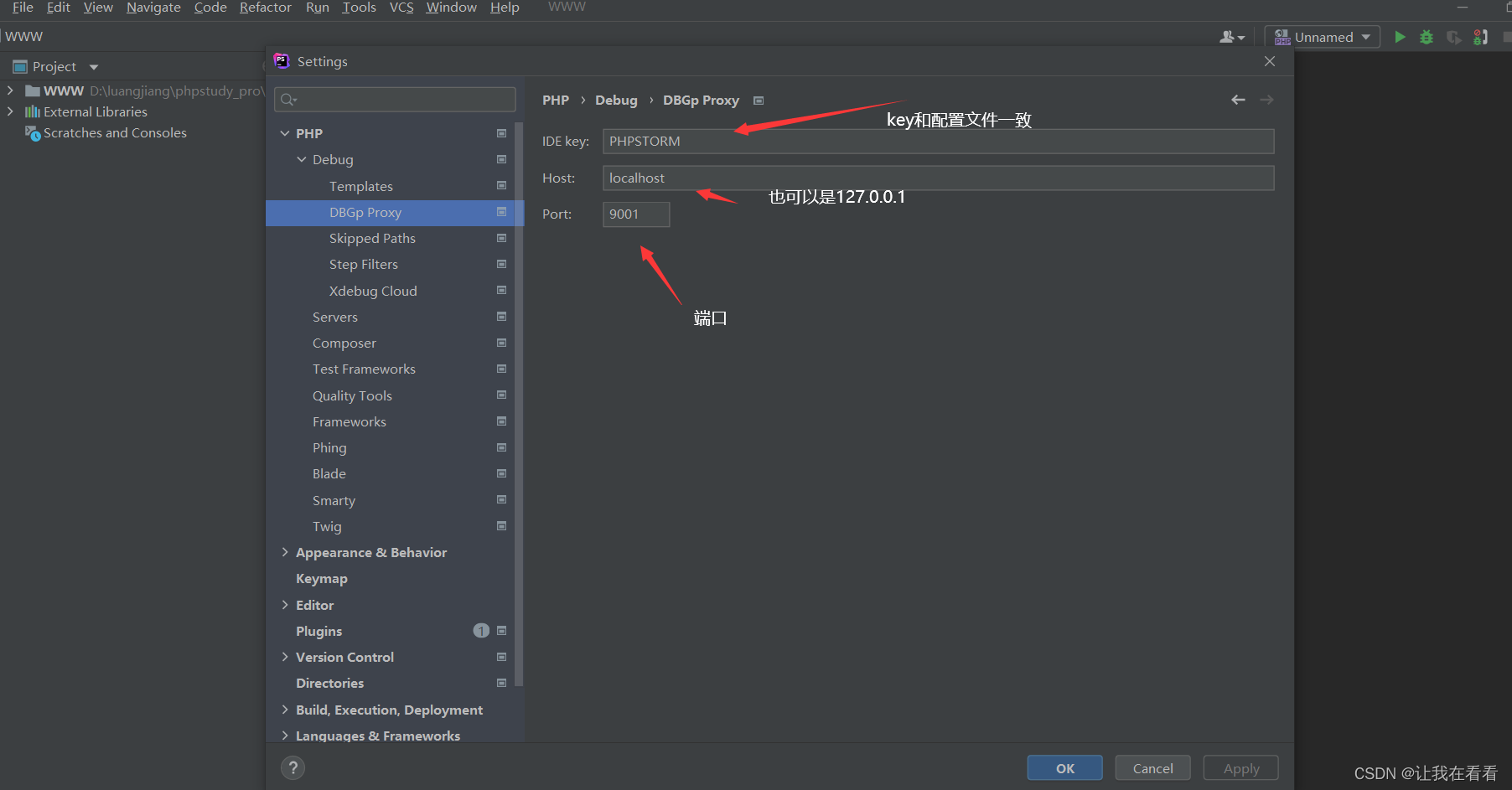This screenshot has width=1512, height=790.
Task: Click Run with Coverage icon
Action: click(1454, 37)
